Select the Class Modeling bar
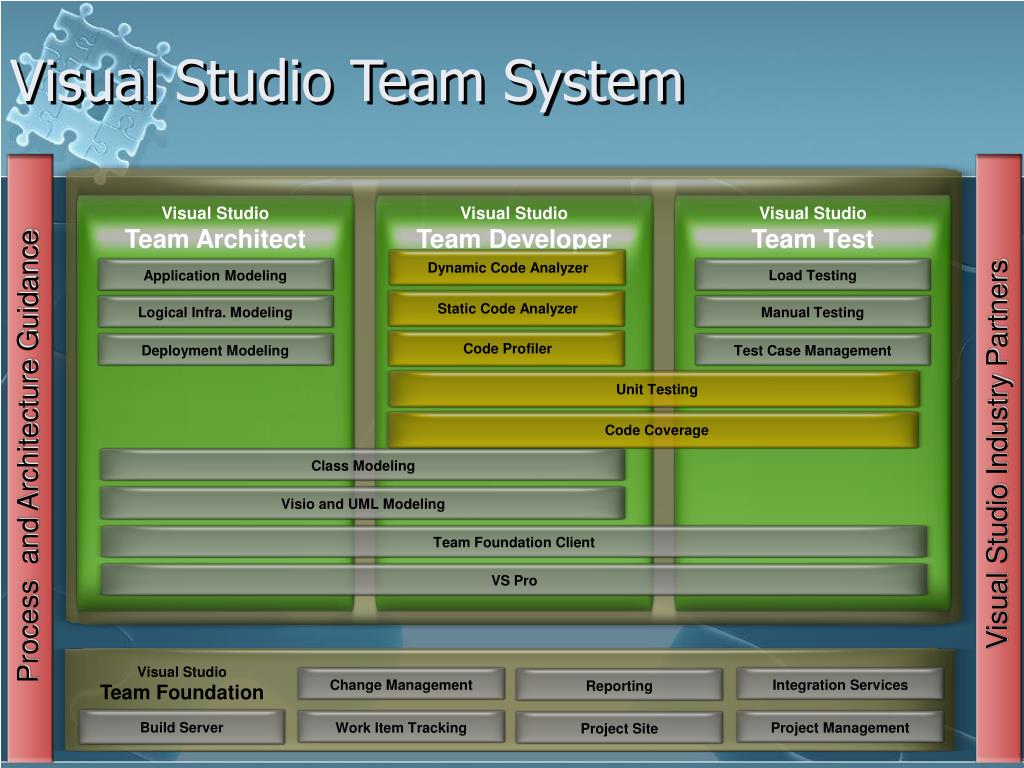 362,466
